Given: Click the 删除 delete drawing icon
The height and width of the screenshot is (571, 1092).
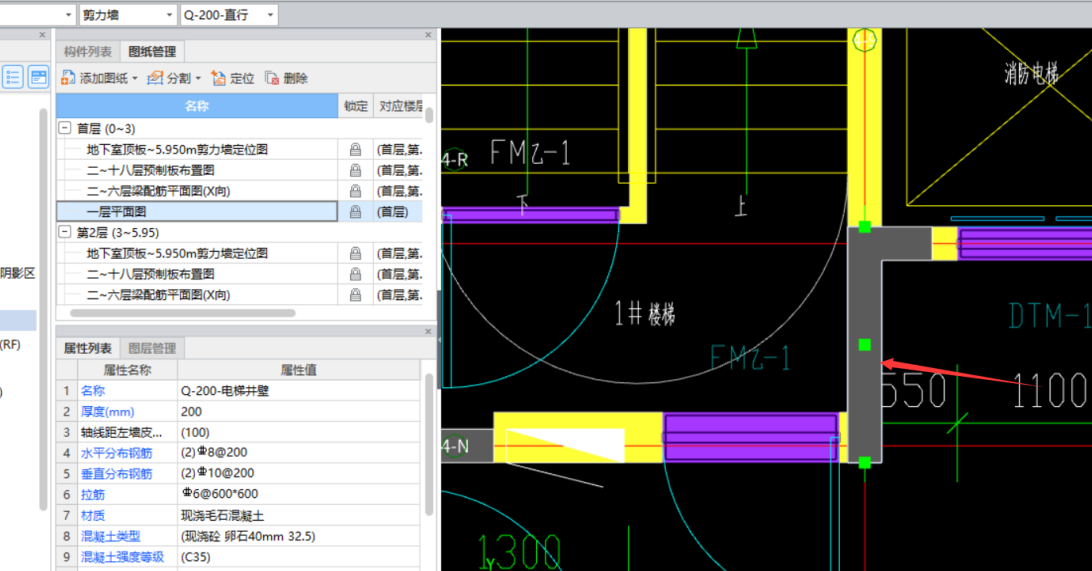Looking at the screenshot, I should point(272,78).
